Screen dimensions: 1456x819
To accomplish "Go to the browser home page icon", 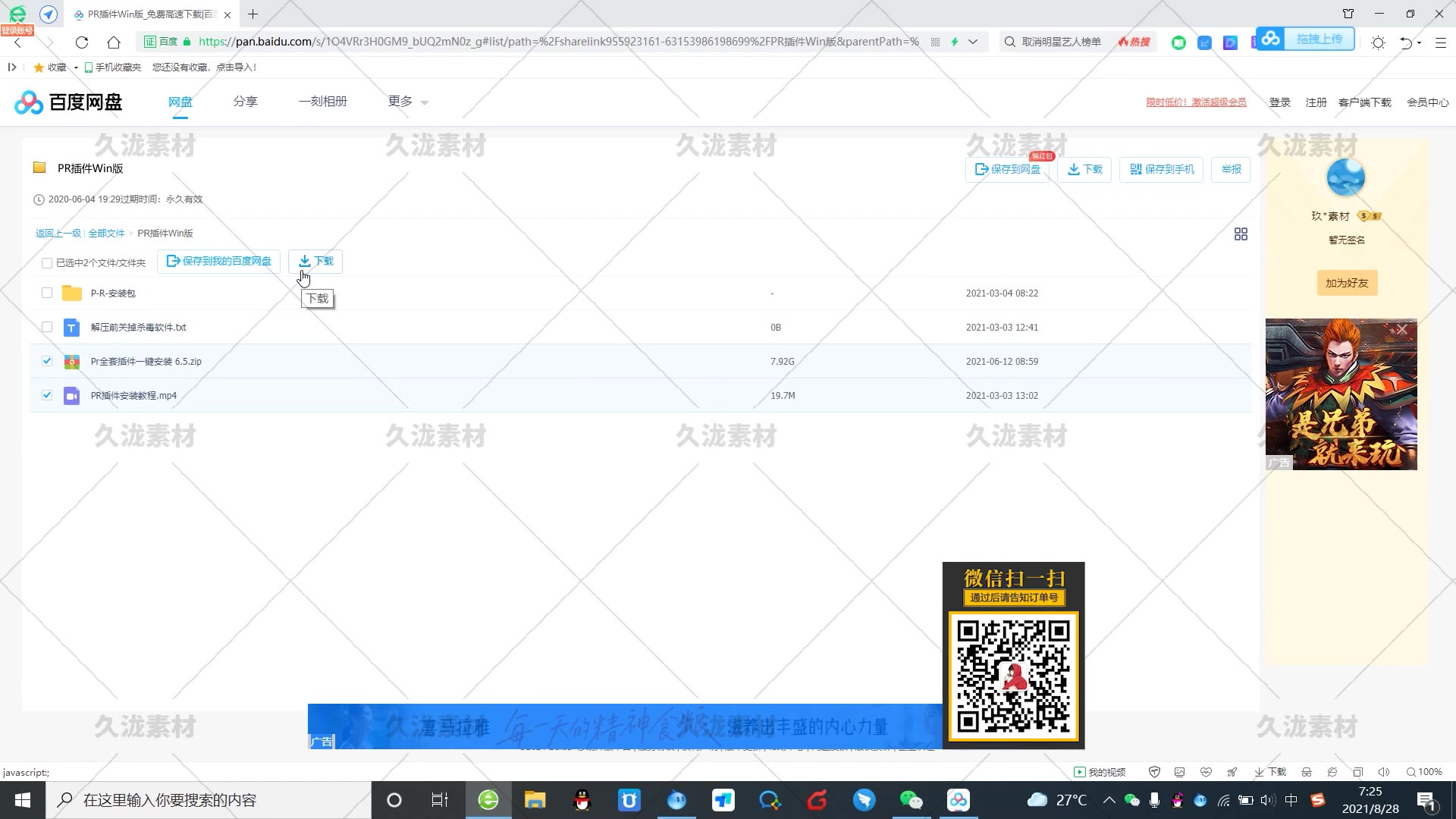I will pyautogui.click(x=114, y=42).
